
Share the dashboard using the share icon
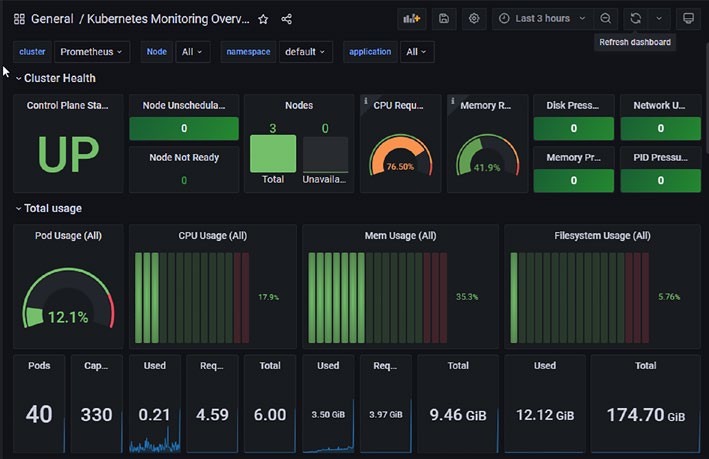(286, 19)
